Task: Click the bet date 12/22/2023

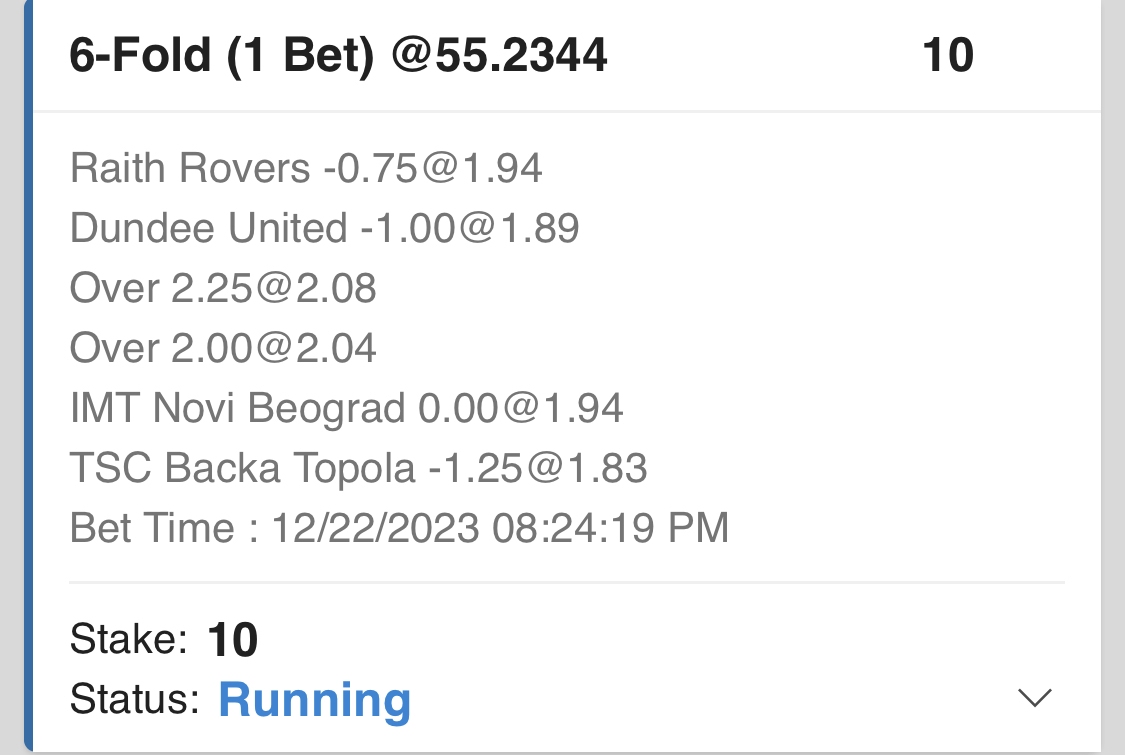Action: [x=376, y=528]
